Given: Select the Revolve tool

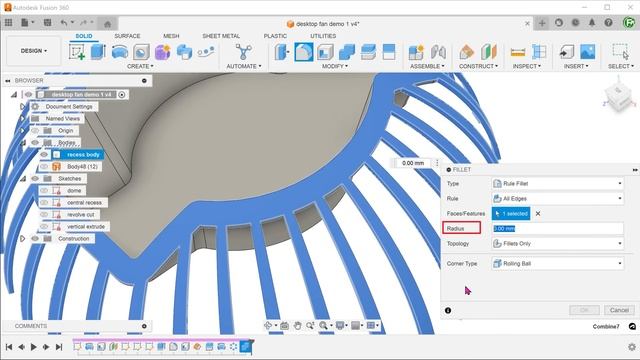Looking at the screenshot, I should [x=120, y=52].
